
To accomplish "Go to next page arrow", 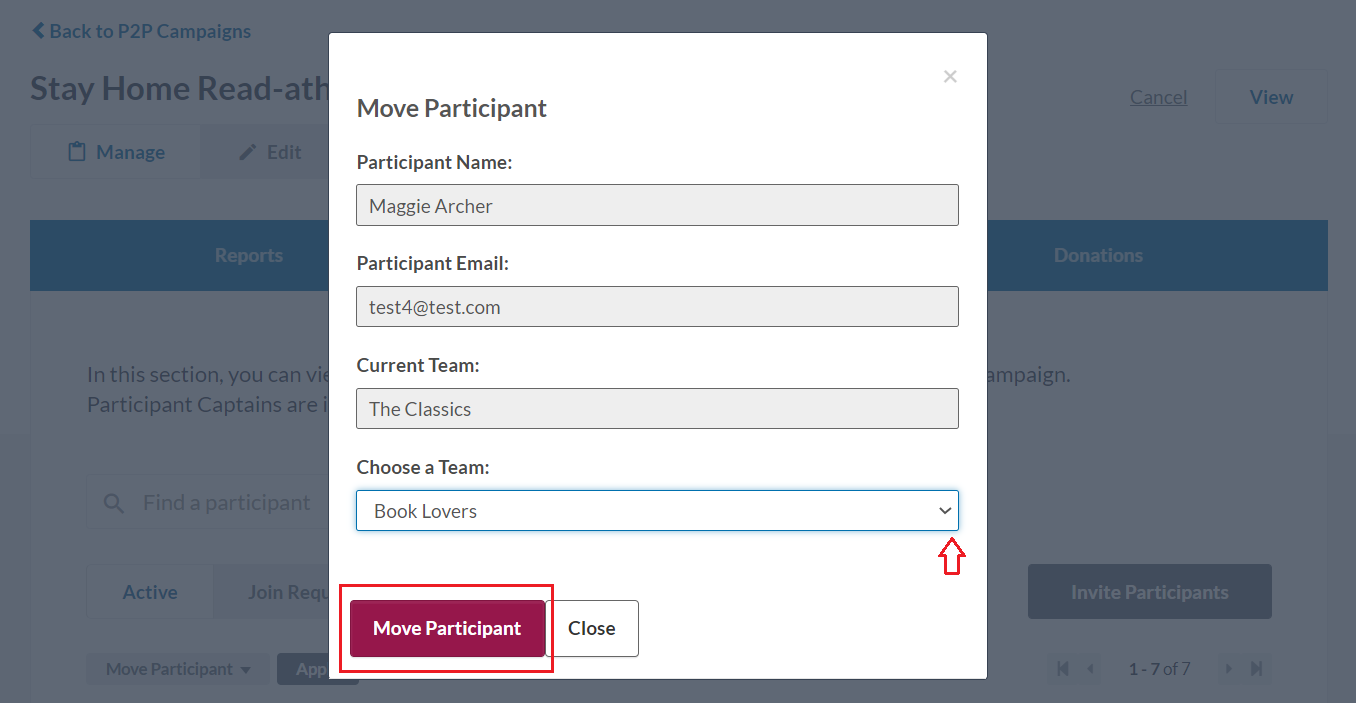I will point(1229,668).
